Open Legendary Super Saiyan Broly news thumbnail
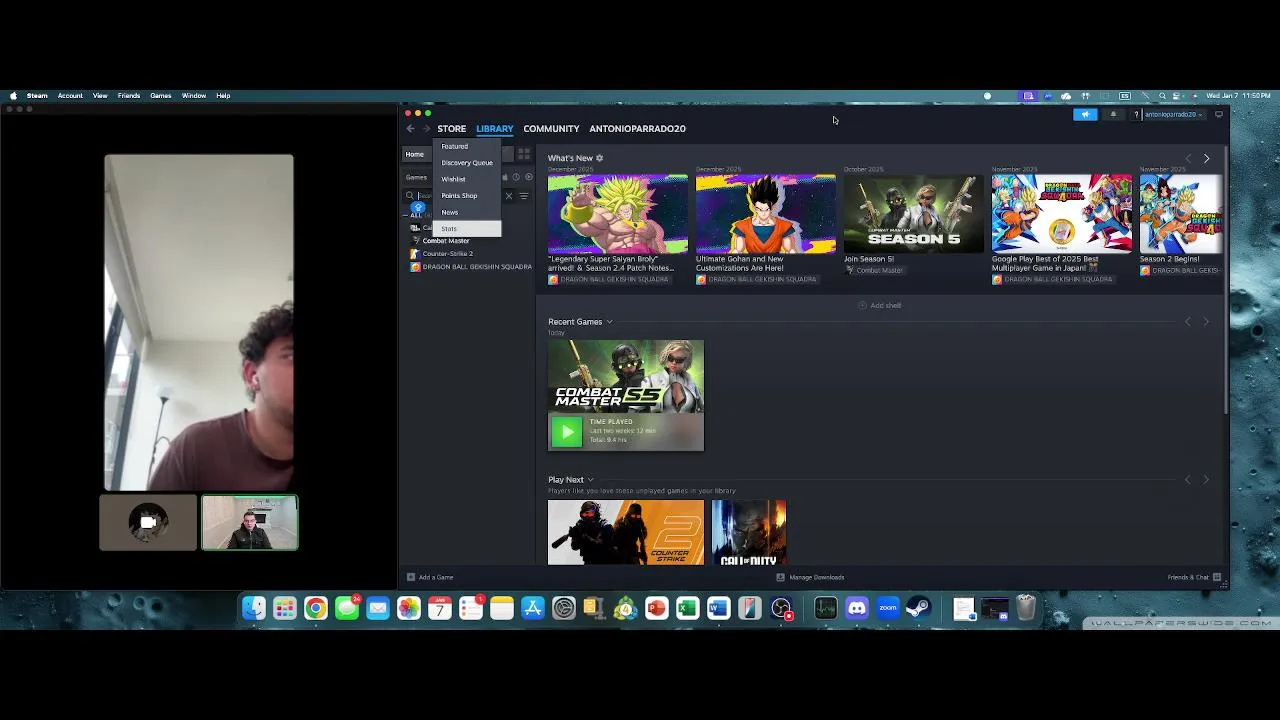The image size is (1280, 720). tap(618, 214)
